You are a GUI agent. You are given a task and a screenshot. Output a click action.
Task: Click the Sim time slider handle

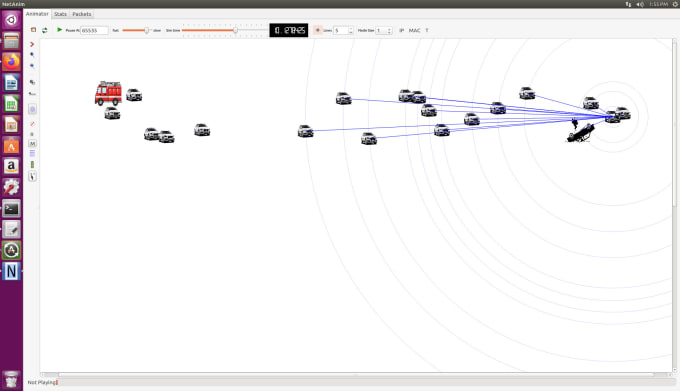point(235,30)
